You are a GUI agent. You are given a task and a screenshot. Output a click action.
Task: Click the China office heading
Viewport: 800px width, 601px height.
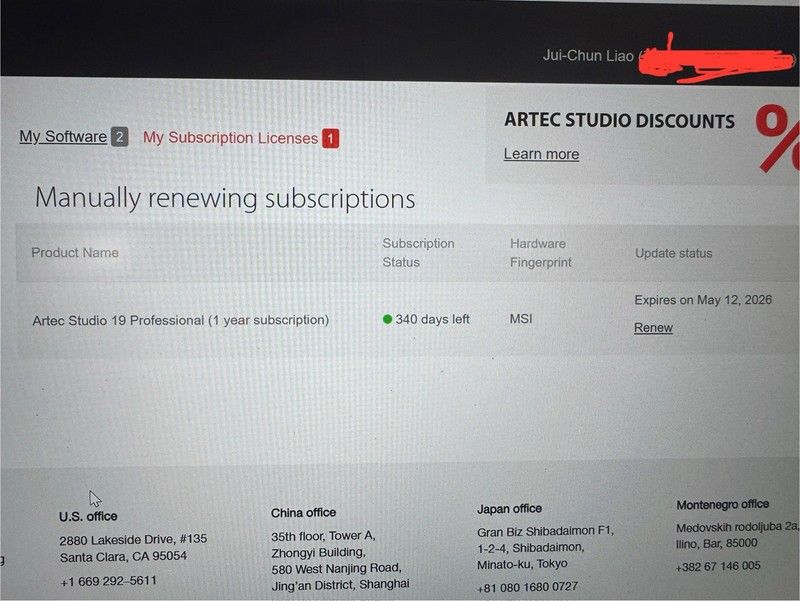coord(304,513)
